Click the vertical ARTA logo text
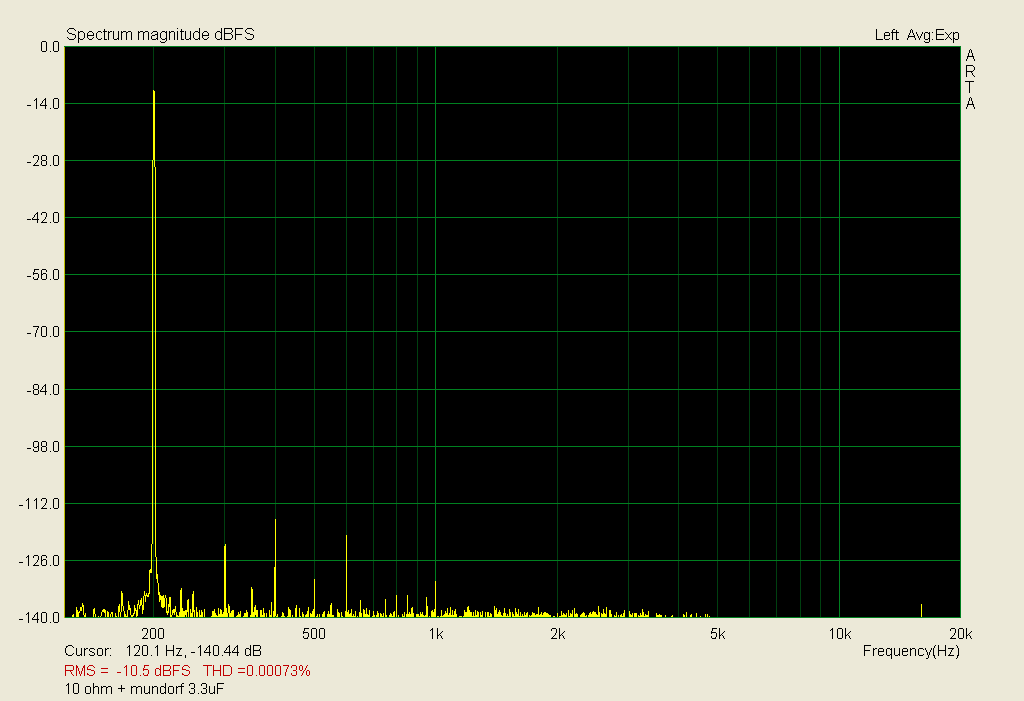The width and height of the screenshot is (1024, 701). pyautogui.click(x=970, y=79)
